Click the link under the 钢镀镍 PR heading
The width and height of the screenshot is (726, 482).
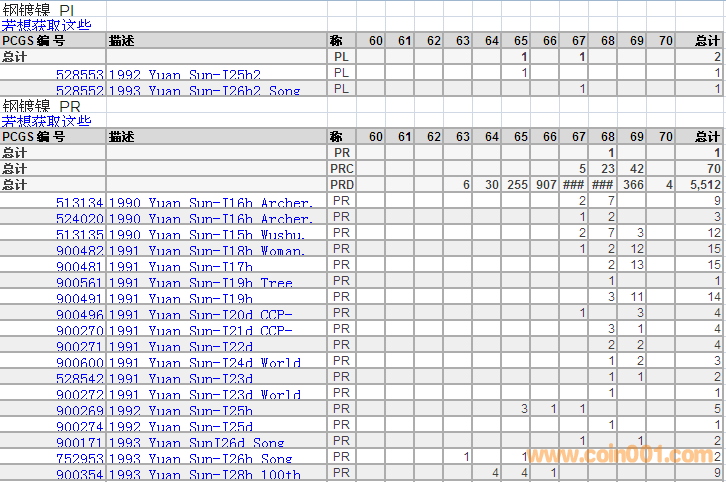[x=46, y=121]
